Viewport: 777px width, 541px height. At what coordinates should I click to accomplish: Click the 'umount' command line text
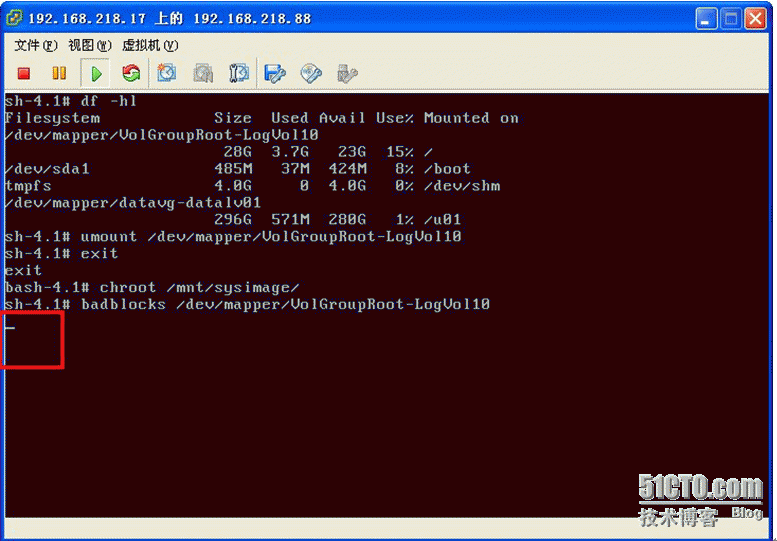pos(233,236)
